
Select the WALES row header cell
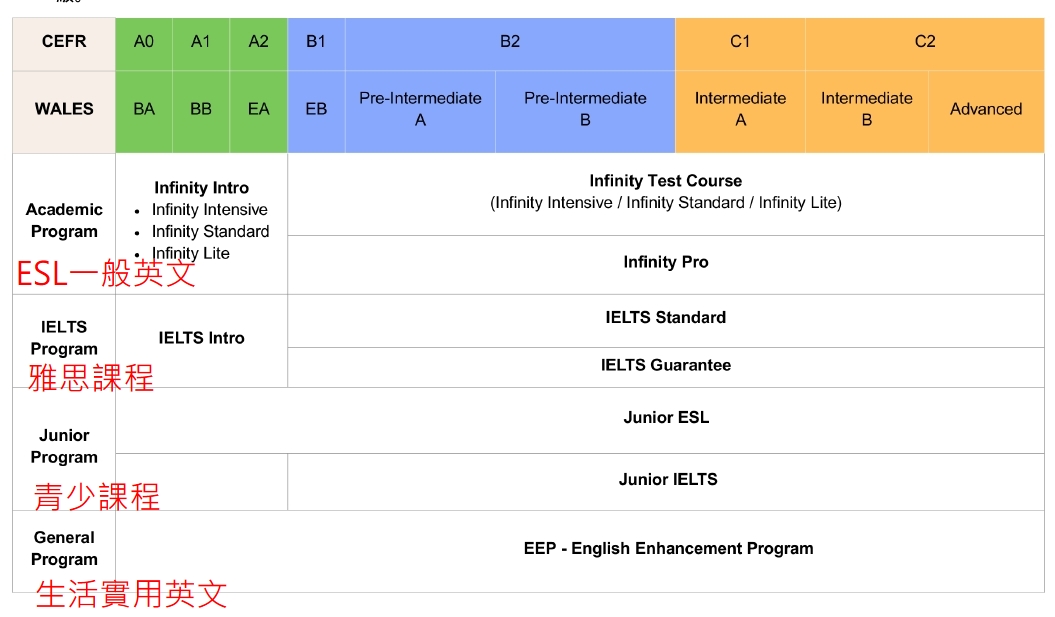(x=64, y=109)
